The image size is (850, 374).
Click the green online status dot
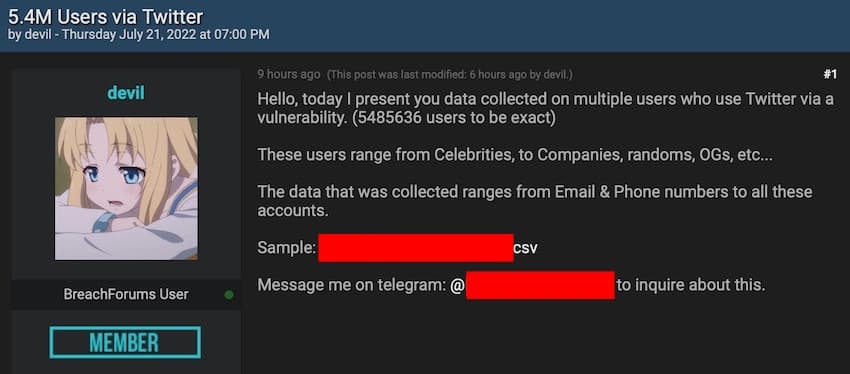pyautogui.click(x=229, y=295)
